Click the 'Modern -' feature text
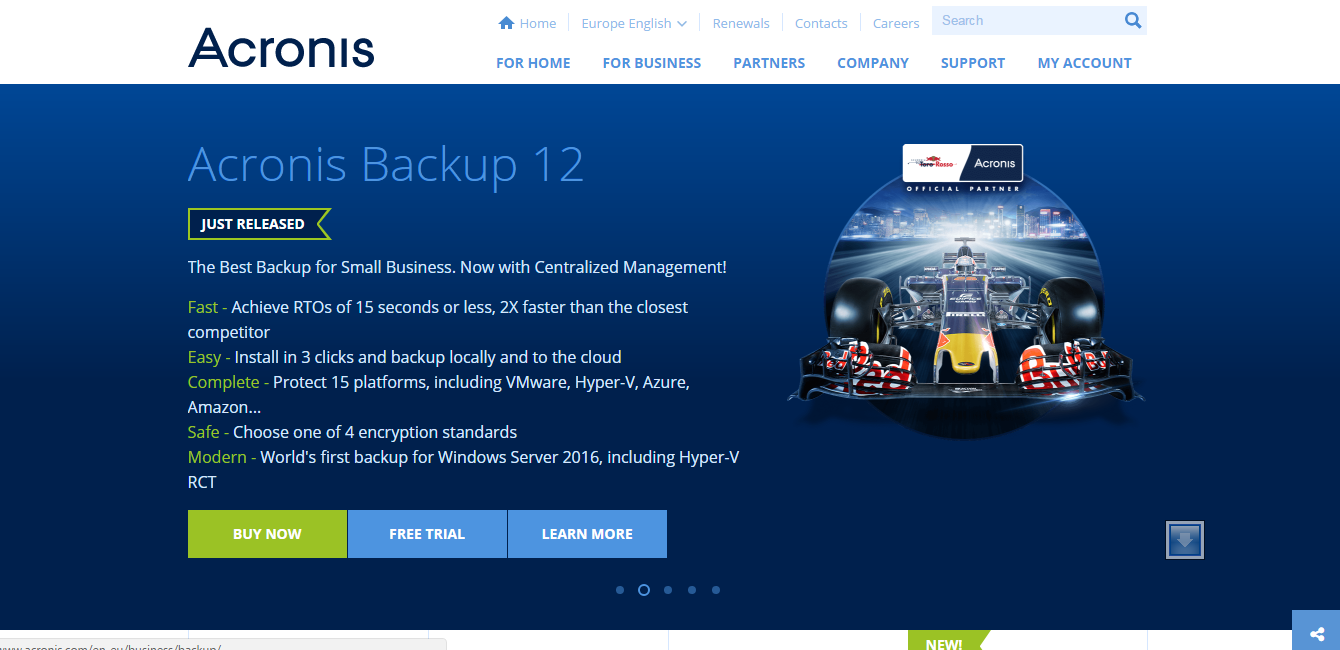The image size is (1340, 650). (222, 457)
